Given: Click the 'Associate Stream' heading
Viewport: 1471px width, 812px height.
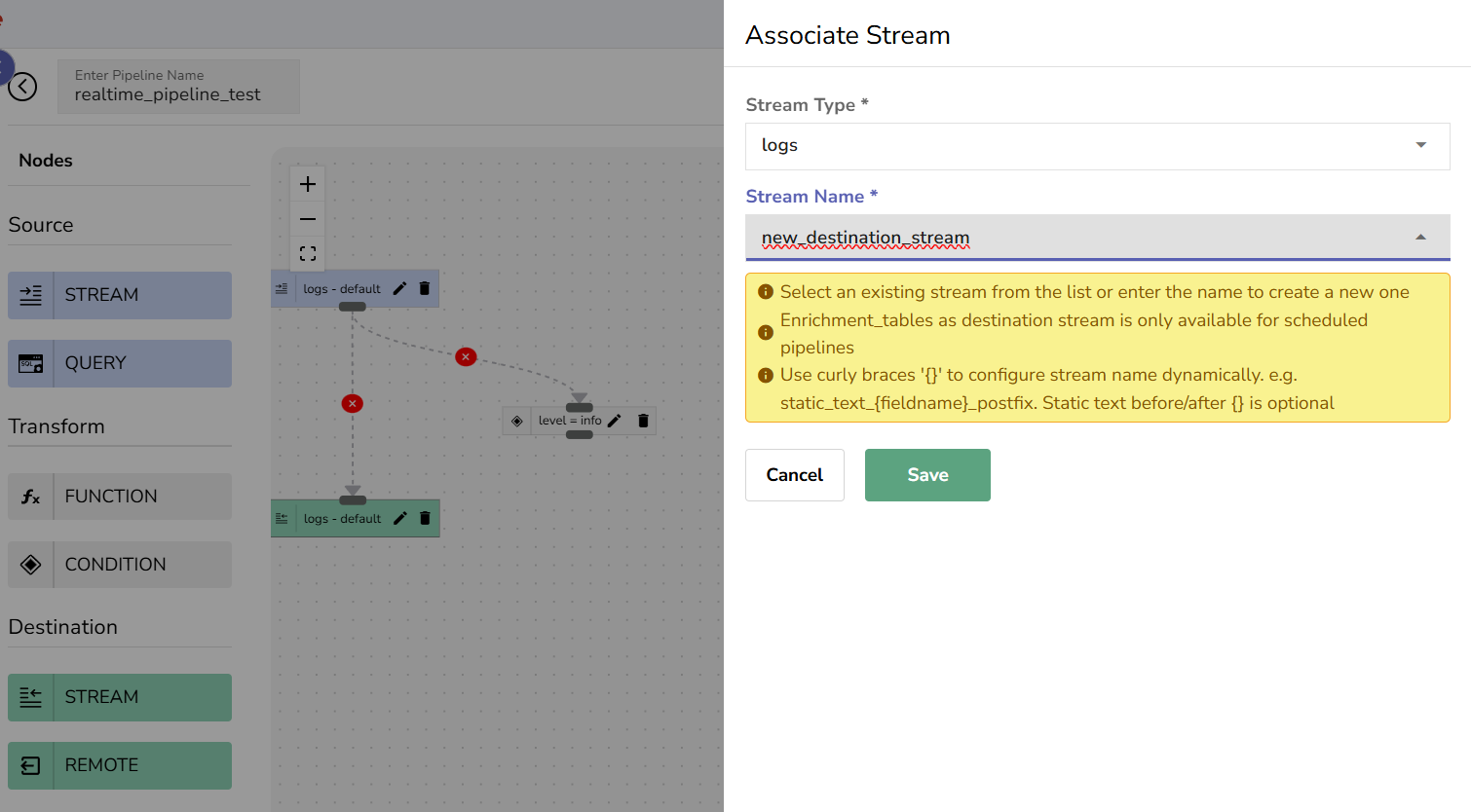Looking at the screenshot, I should [x=848, y=35].
